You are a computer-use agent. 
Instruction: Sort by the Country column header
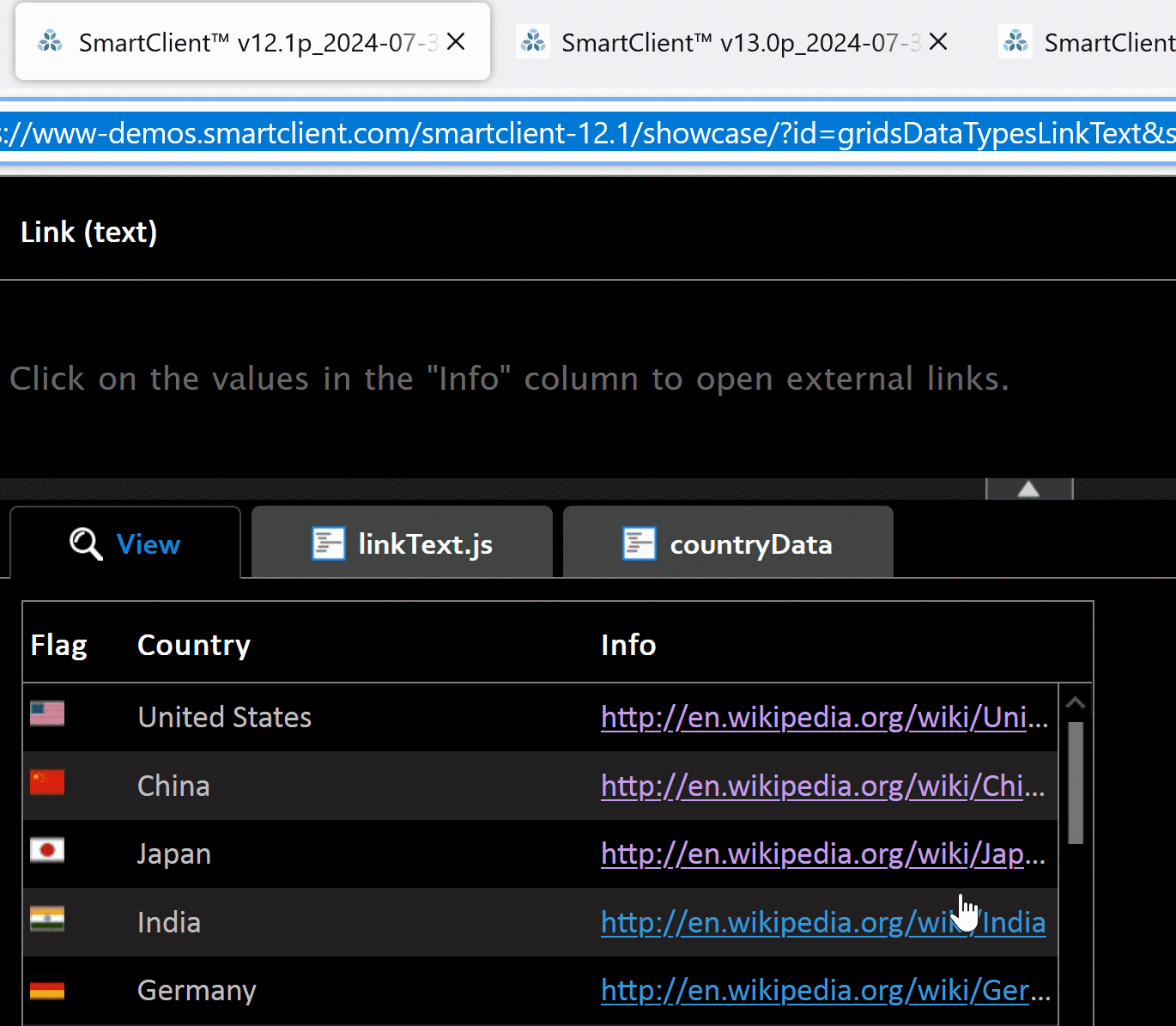(x=362, y=645)
